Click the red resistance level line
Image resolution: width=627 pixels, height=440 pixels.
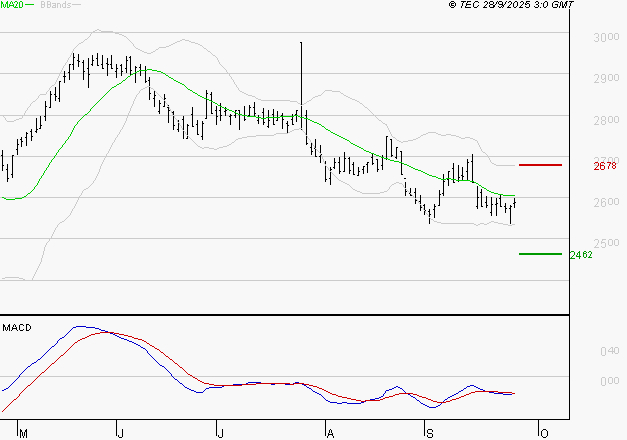pos(540,165)
